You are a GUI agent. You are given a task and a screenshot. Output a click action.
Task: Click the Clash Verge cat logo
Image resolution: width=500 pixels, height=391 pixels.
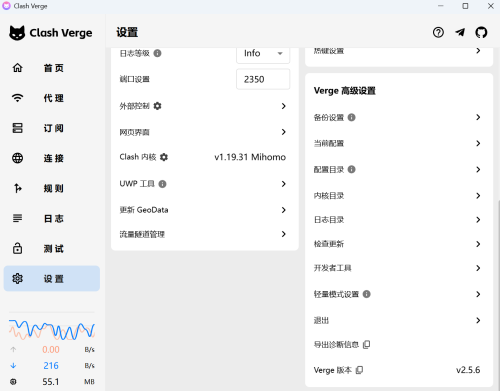point(17,33)
